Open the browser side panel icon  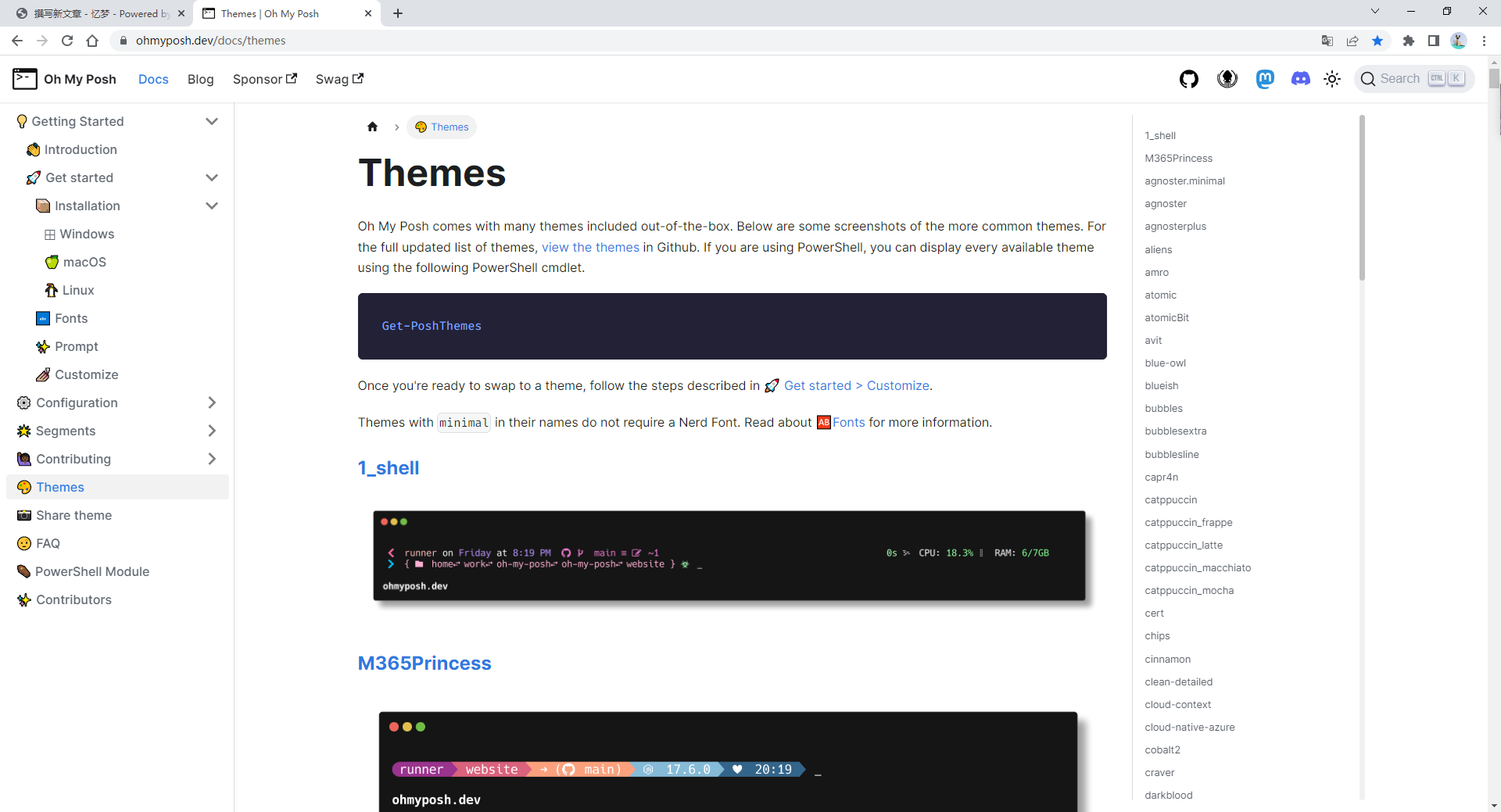pos(1434,41)
